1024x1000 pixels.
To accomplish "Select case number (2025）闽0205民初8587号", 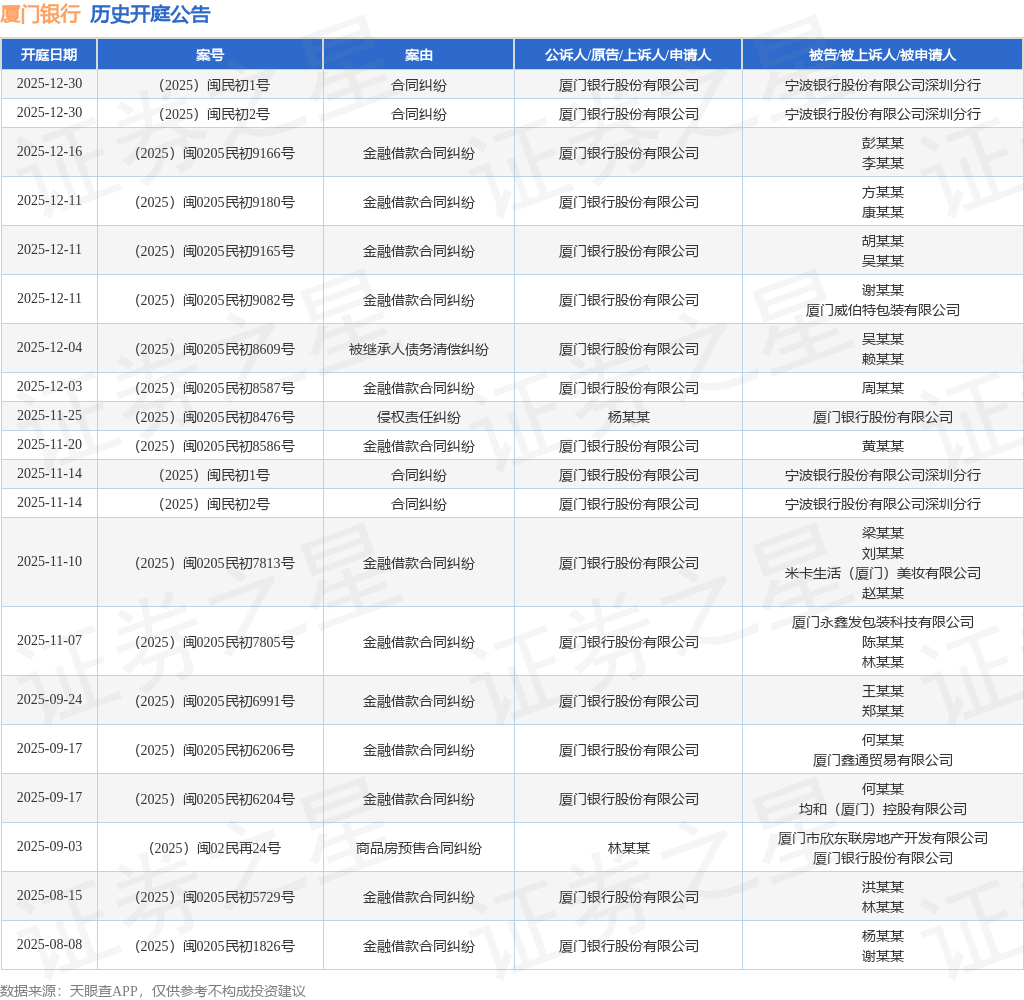I will pos(215,388).
